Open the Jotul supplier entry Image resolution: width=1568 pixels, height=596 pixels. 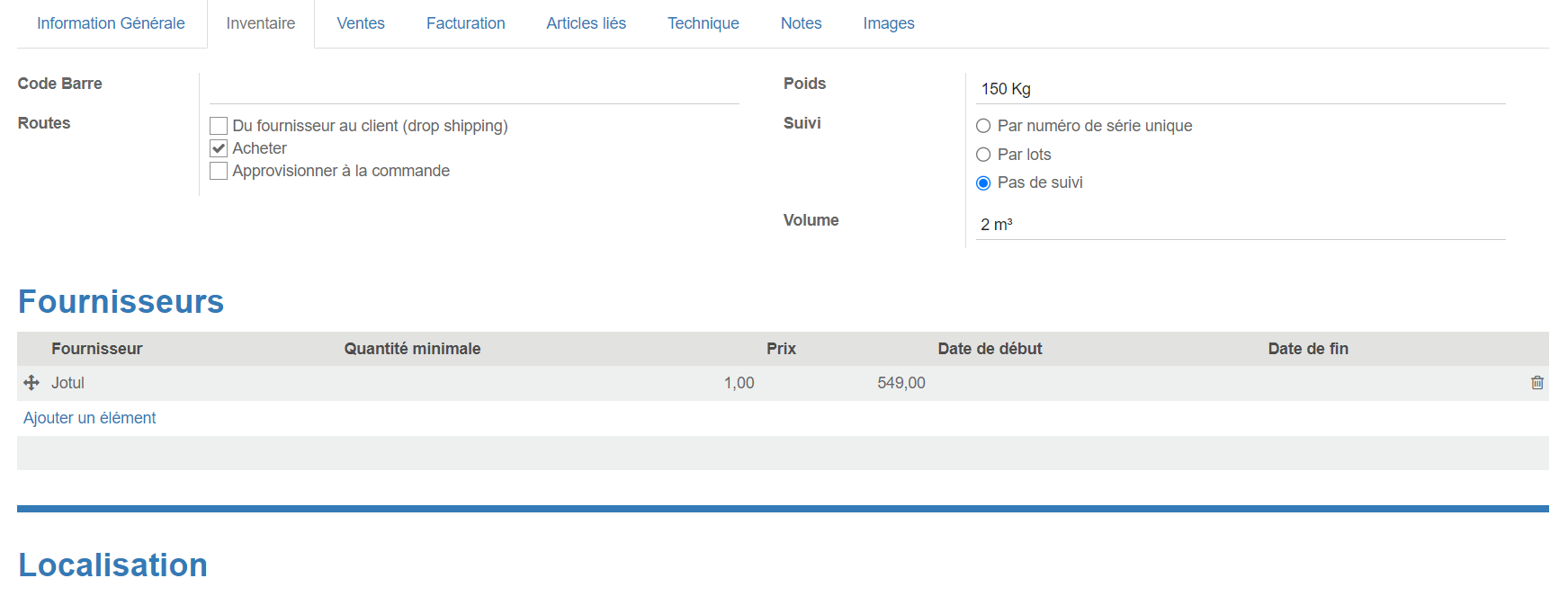[x=67, y=383]
